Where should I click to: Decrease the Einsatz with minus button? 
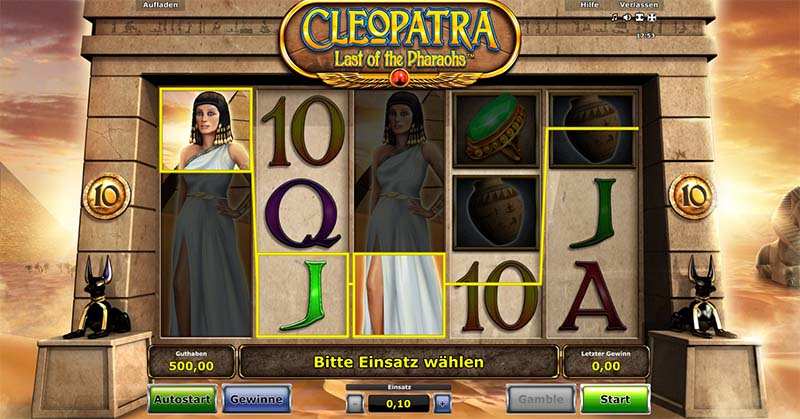click(355, 404)
